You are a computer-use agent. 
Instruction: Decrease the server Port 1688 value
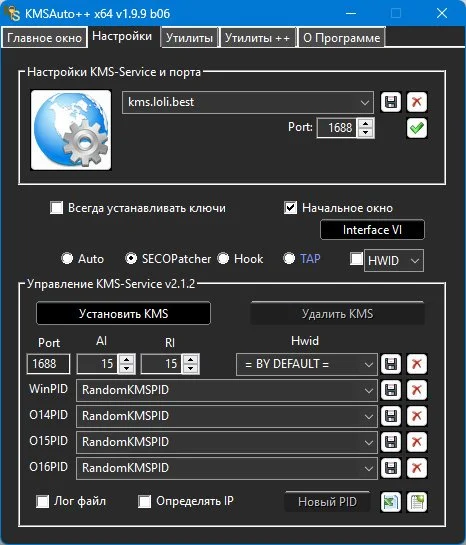coord(365,133)
